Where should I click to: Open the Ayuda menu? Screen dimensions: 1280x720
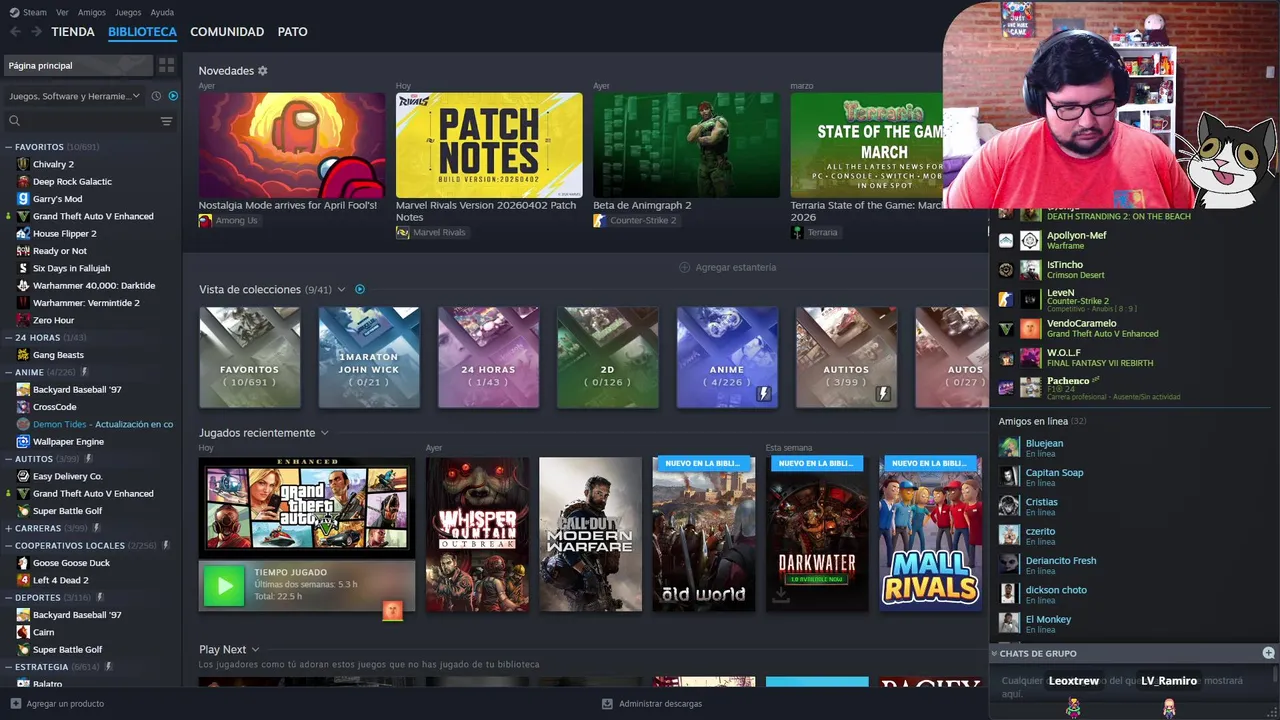[162, 12]
